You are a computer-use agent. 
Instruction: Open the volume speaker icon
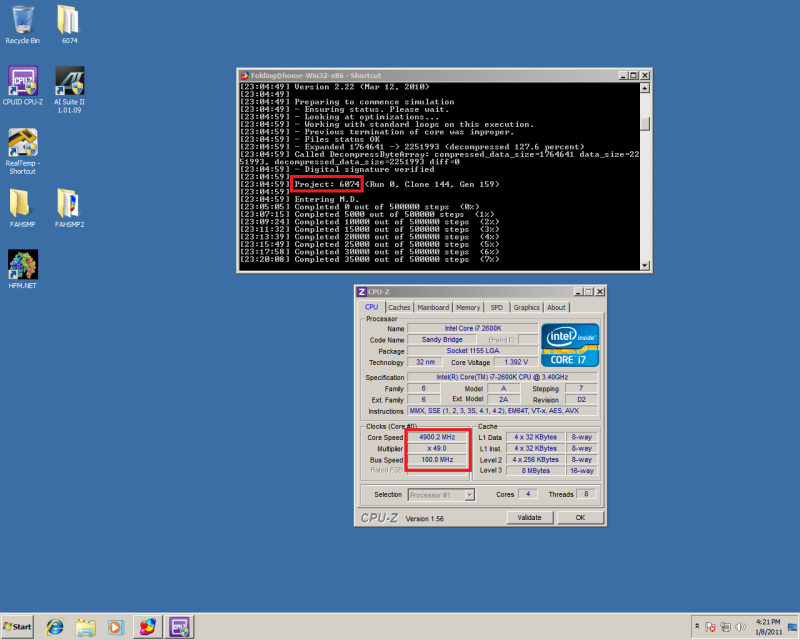tap(740, 627)
